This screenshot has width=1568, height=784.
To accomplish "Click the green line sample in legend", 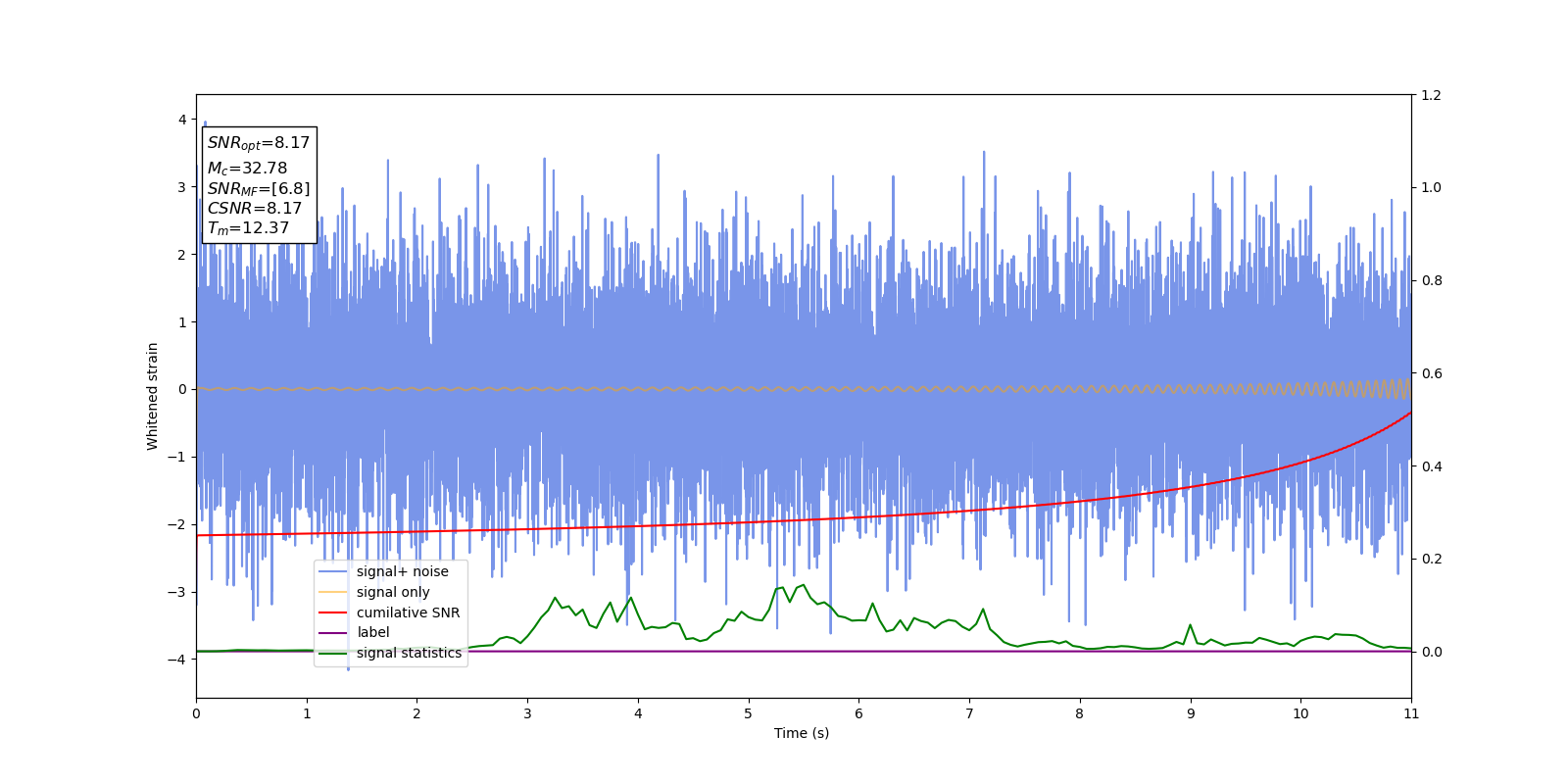I will [334, 653].
